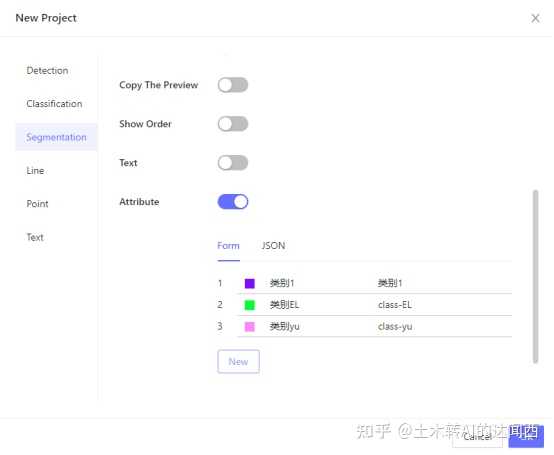The image size is (554, 455).
Task: Disable the Attribute toggle switch
Action: [232, 202]
